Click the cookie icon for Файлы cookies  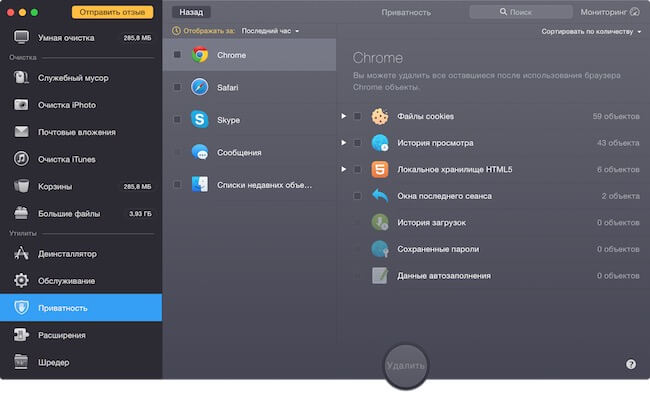(x=380, y=116)
